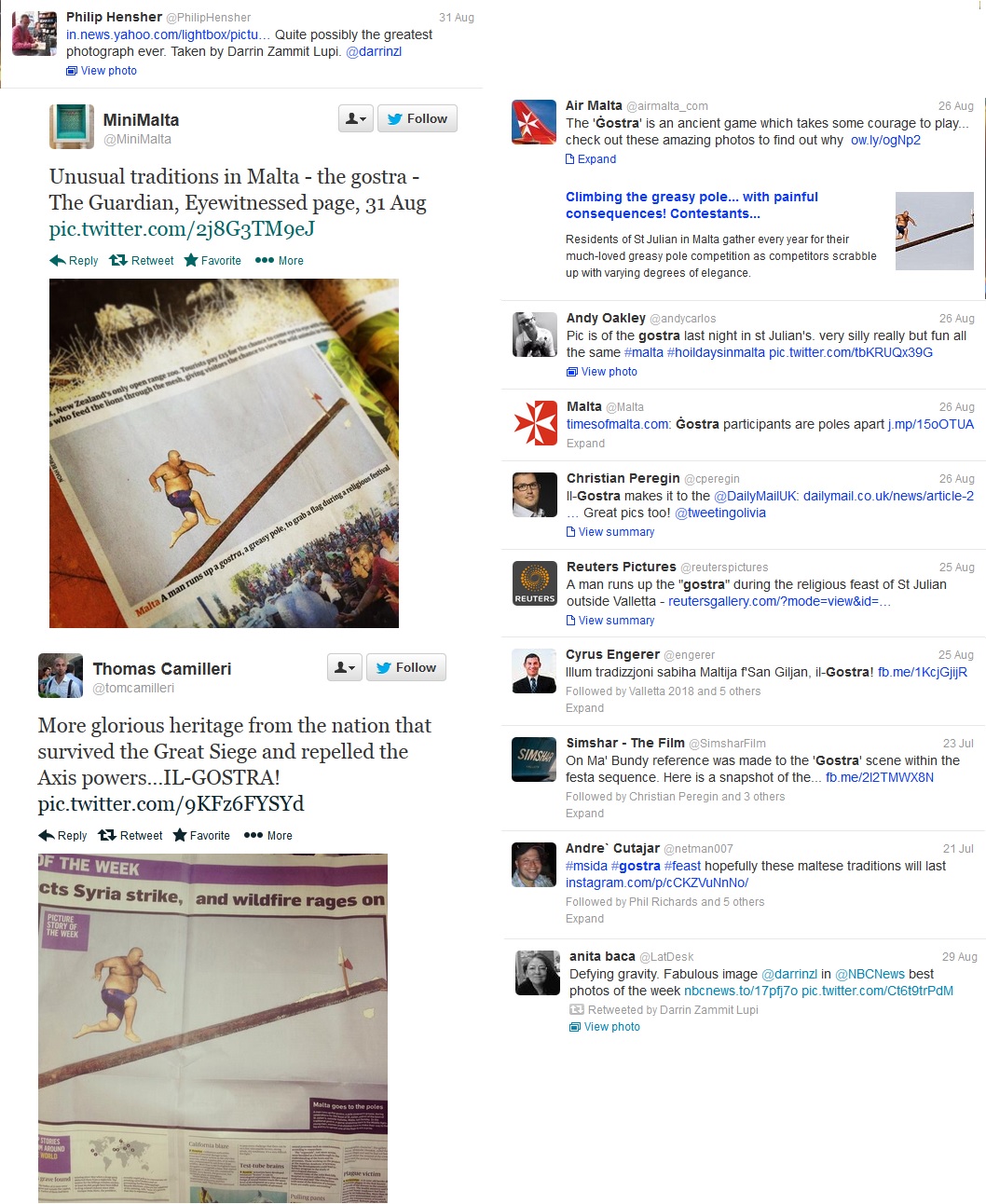The width and height of the screenshot is (986, 1204).
Task: Open pic.twitter.com/2j8G3TM9eJ link
Action: click(182, 229)
